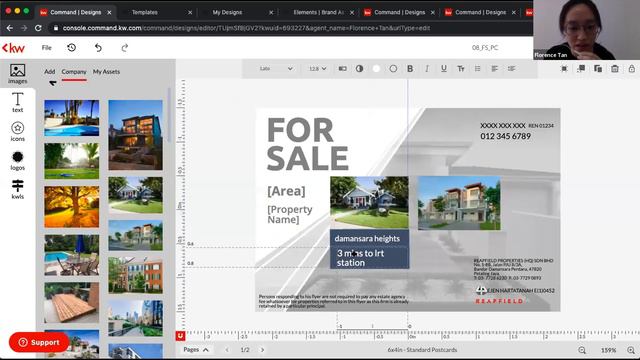Image resolution: width=640 pixels, height=360 pixels.
Task: Duplicate the selected element
Action: [598, 69]
